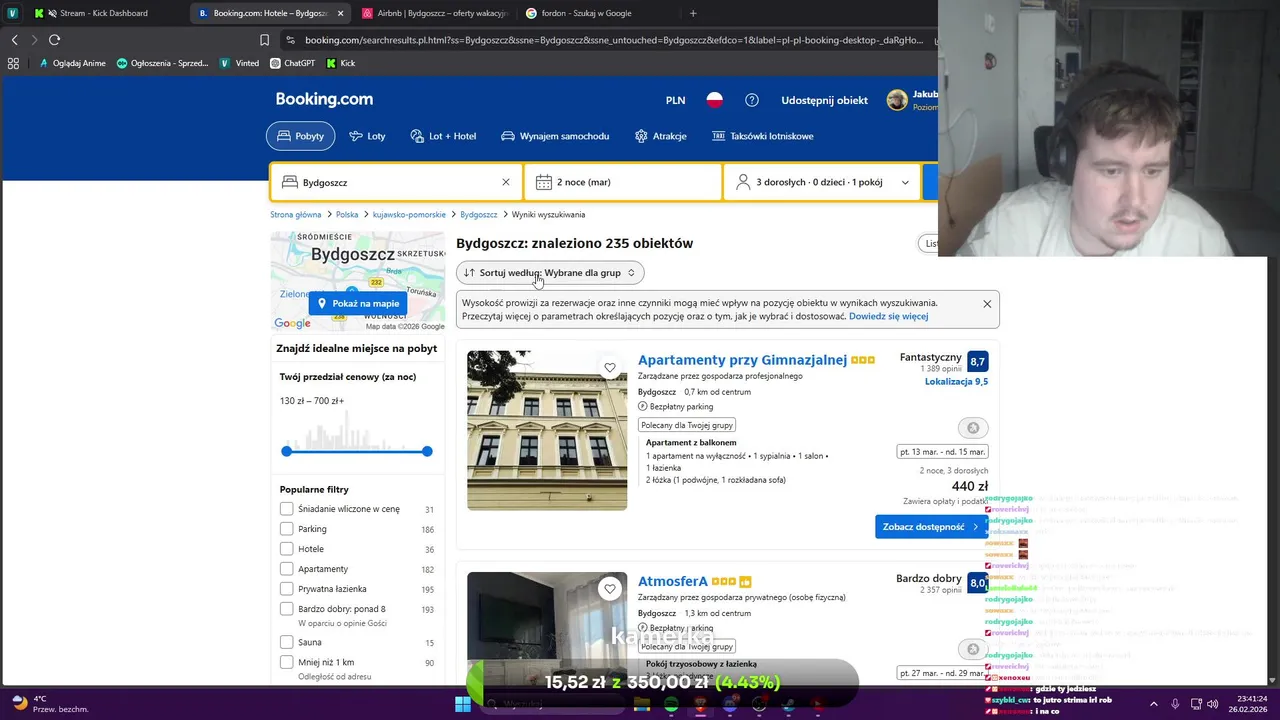Save AtmosferA listing with heart icon

point(610,589)
